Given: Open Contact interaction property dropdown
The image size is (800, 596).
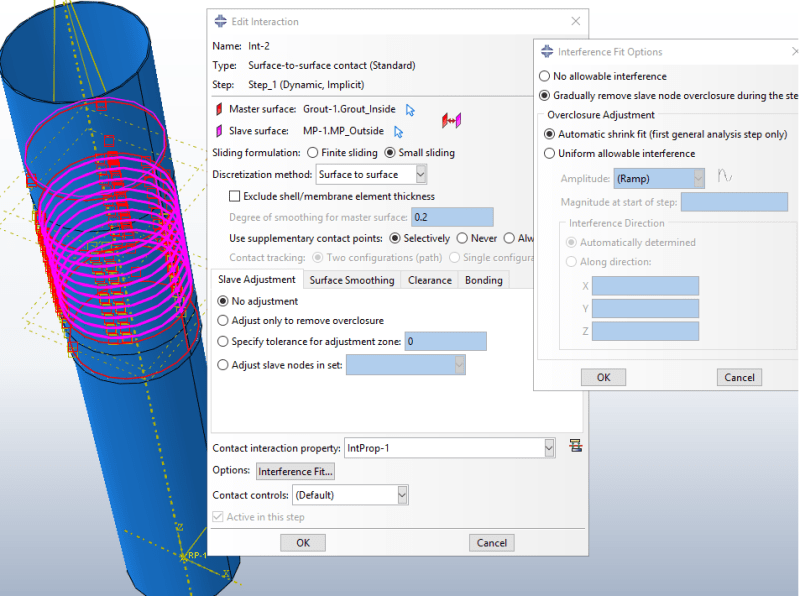Looking at the screenshot, I should [x=549, y=448].
